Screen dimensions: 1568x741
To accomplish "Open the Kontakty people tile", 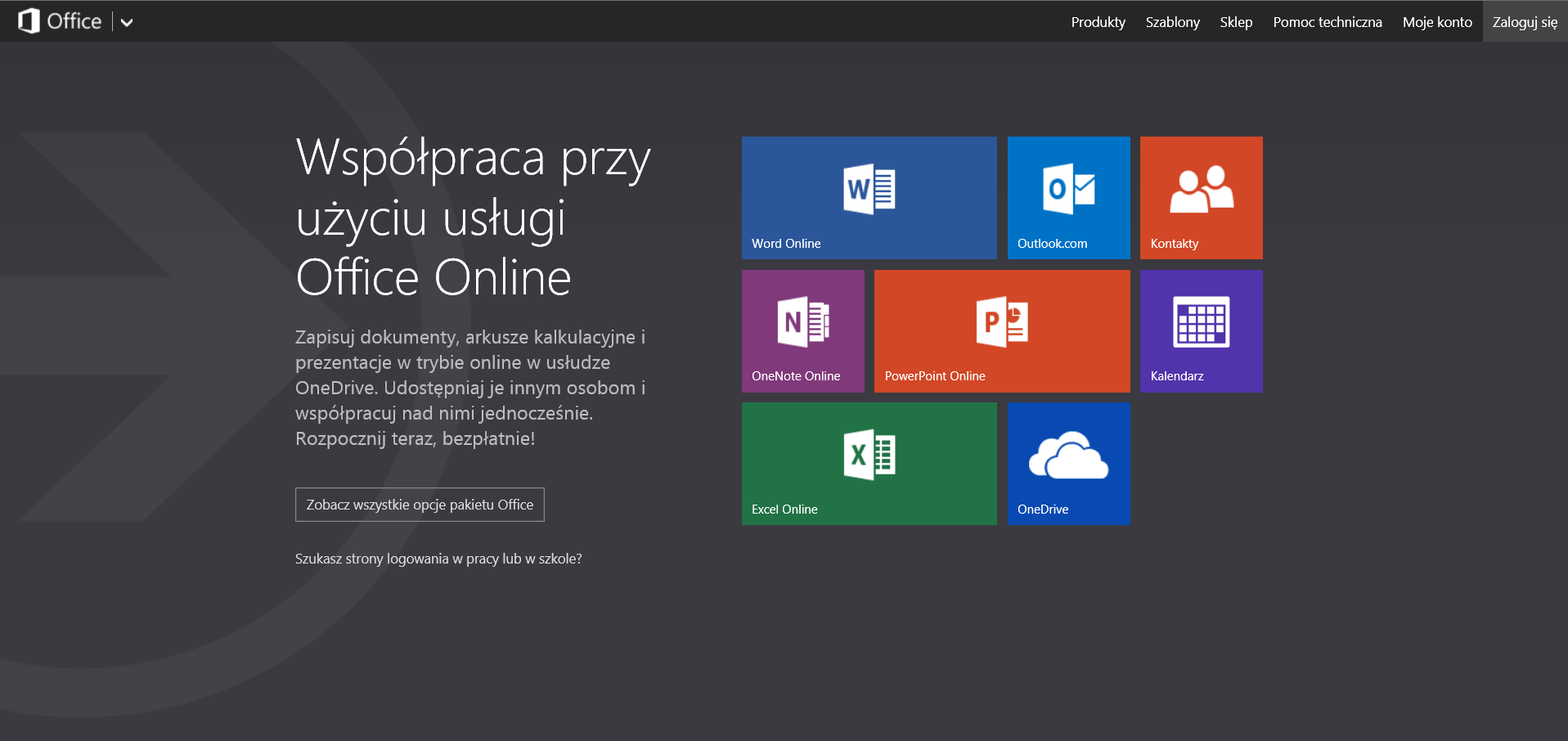I will [x=1202, y=198].
